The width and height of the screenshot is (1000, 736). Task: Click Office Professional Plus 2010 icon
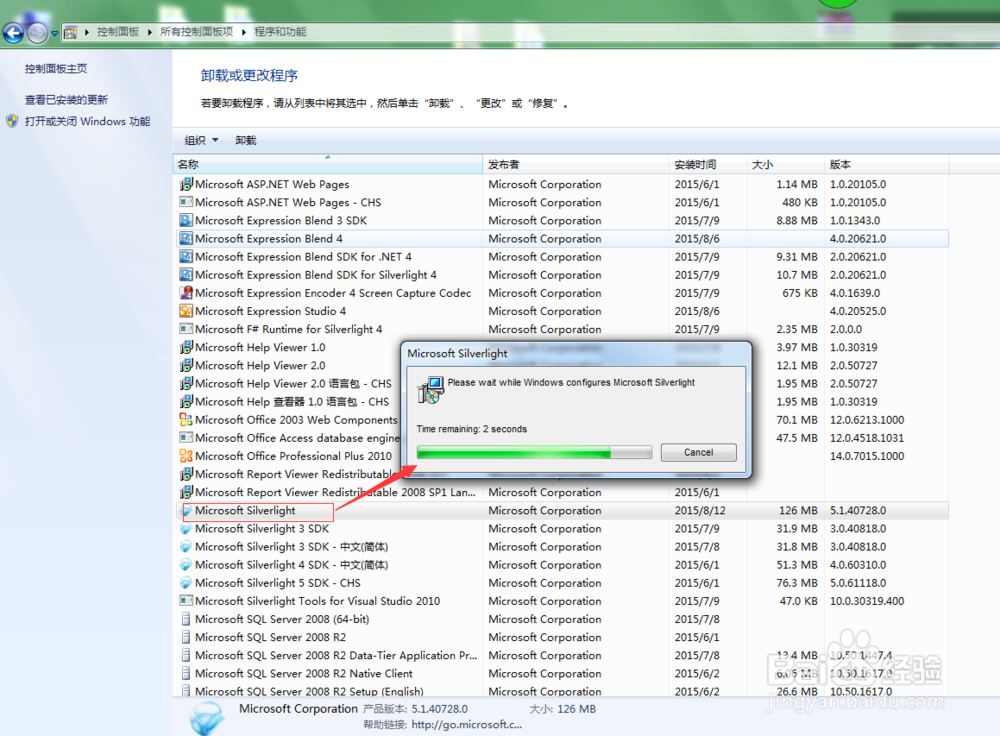pyautogui.click(x=186, y=456)
